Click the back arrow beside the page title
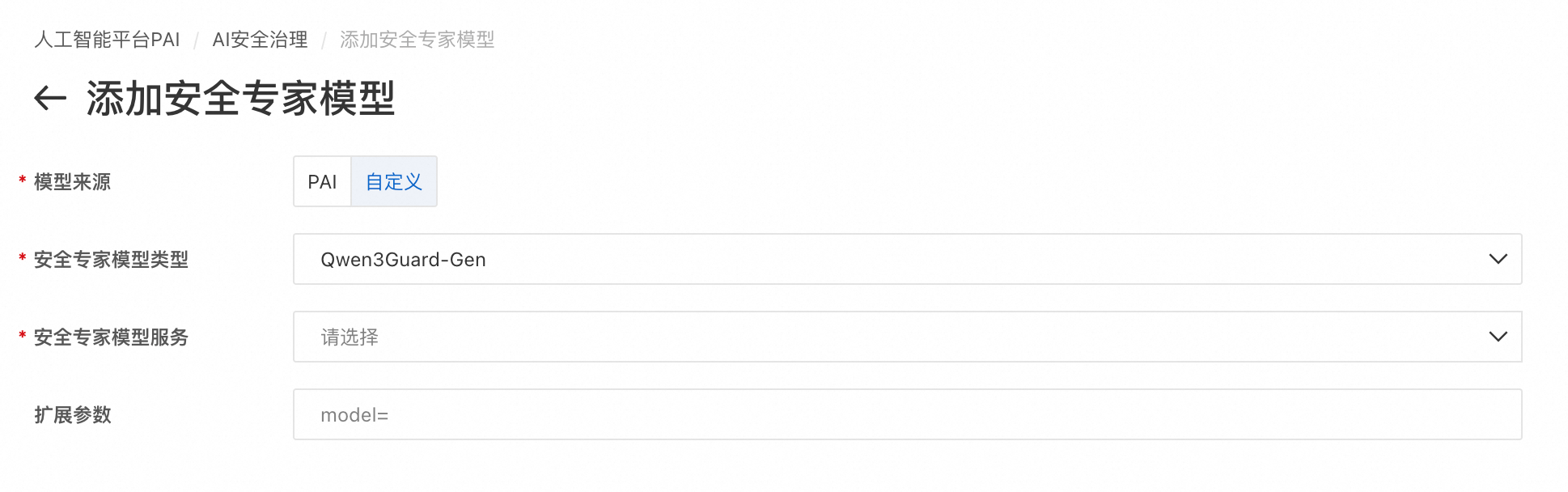 pyautogui.click(x=50, y=99)
